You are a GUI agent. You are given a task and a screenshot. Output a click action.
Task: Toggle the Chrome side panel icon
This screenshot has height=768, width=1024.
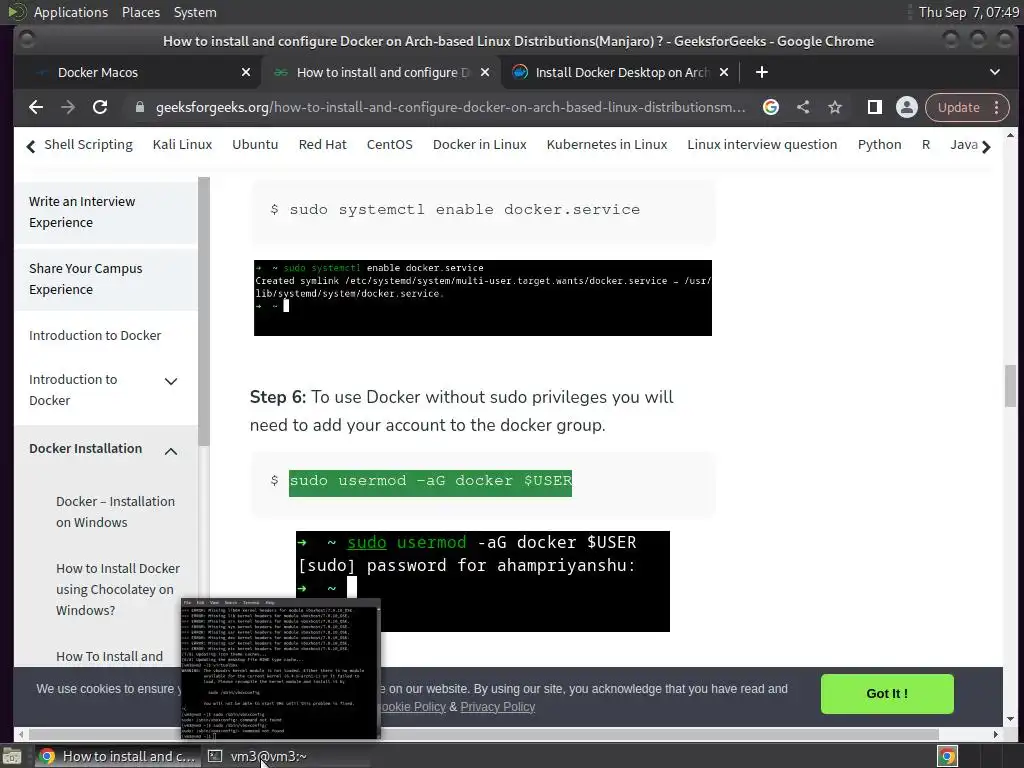[x=874, y=107]
